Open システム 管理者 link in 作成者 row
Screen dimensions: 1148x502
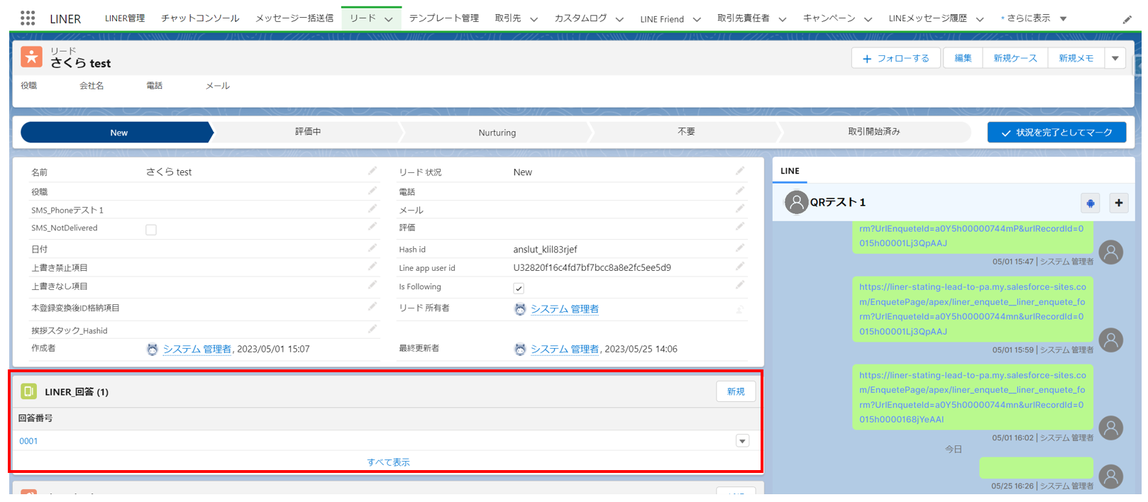click(x=197, y=349)
